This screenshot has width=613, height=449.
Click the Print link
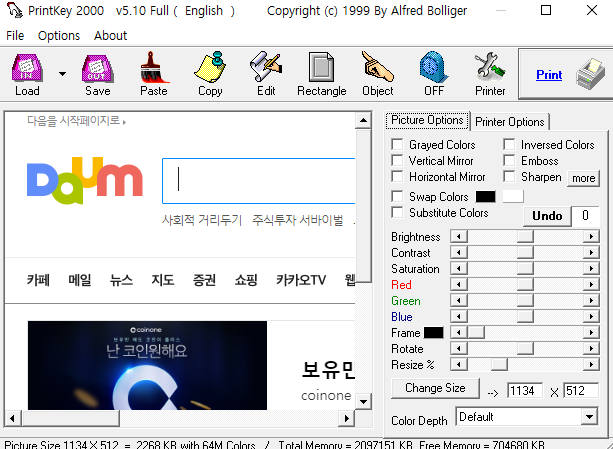pyautogui.click(x=549, y=75)
